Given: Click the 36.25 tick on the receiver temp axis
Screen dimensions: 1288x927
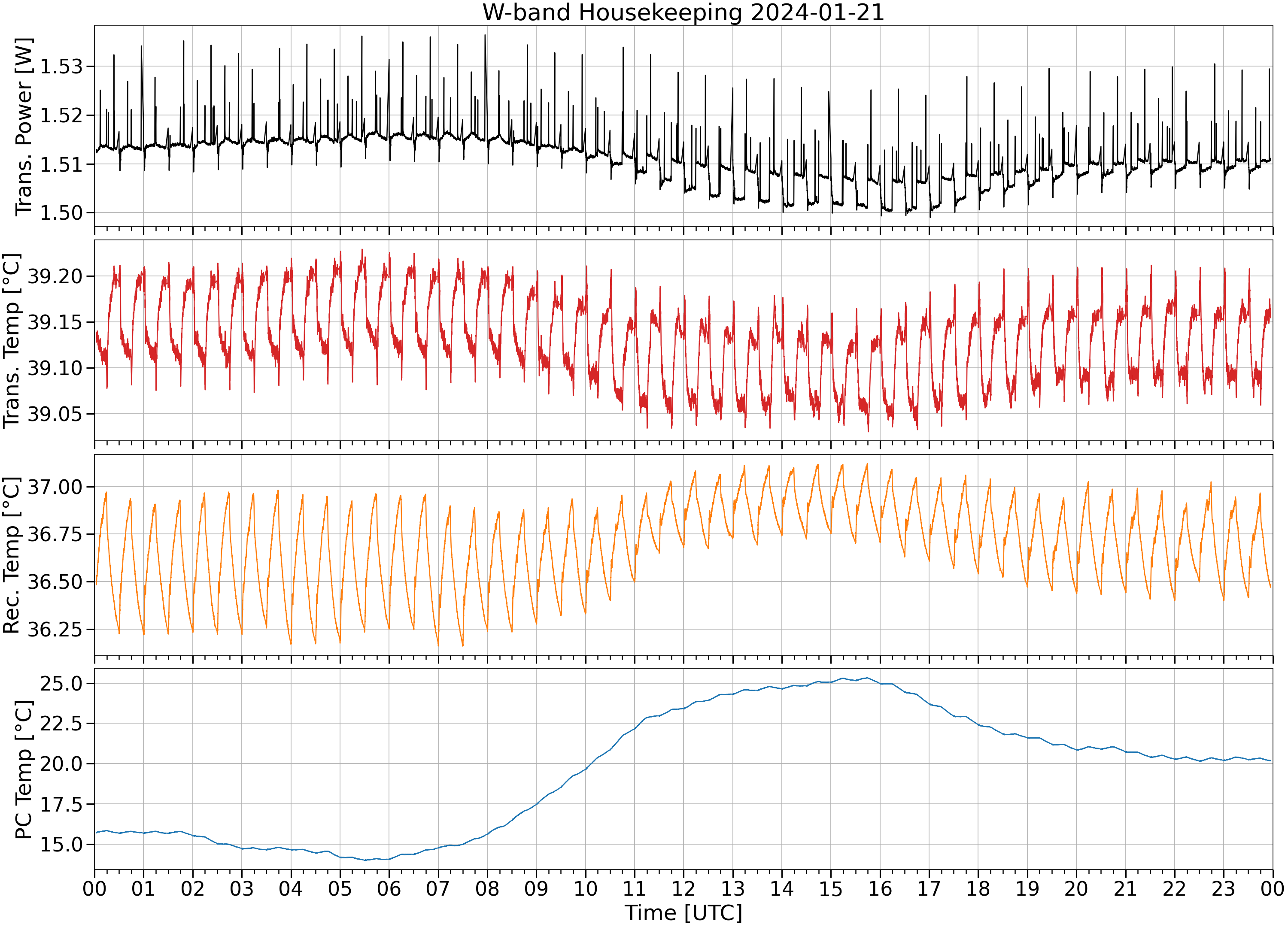Looking at the screenshot, I should tap(55, 629).
